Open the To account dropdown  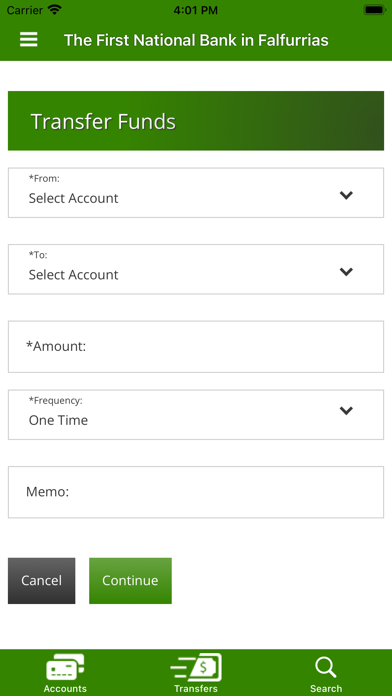[196, 269]
